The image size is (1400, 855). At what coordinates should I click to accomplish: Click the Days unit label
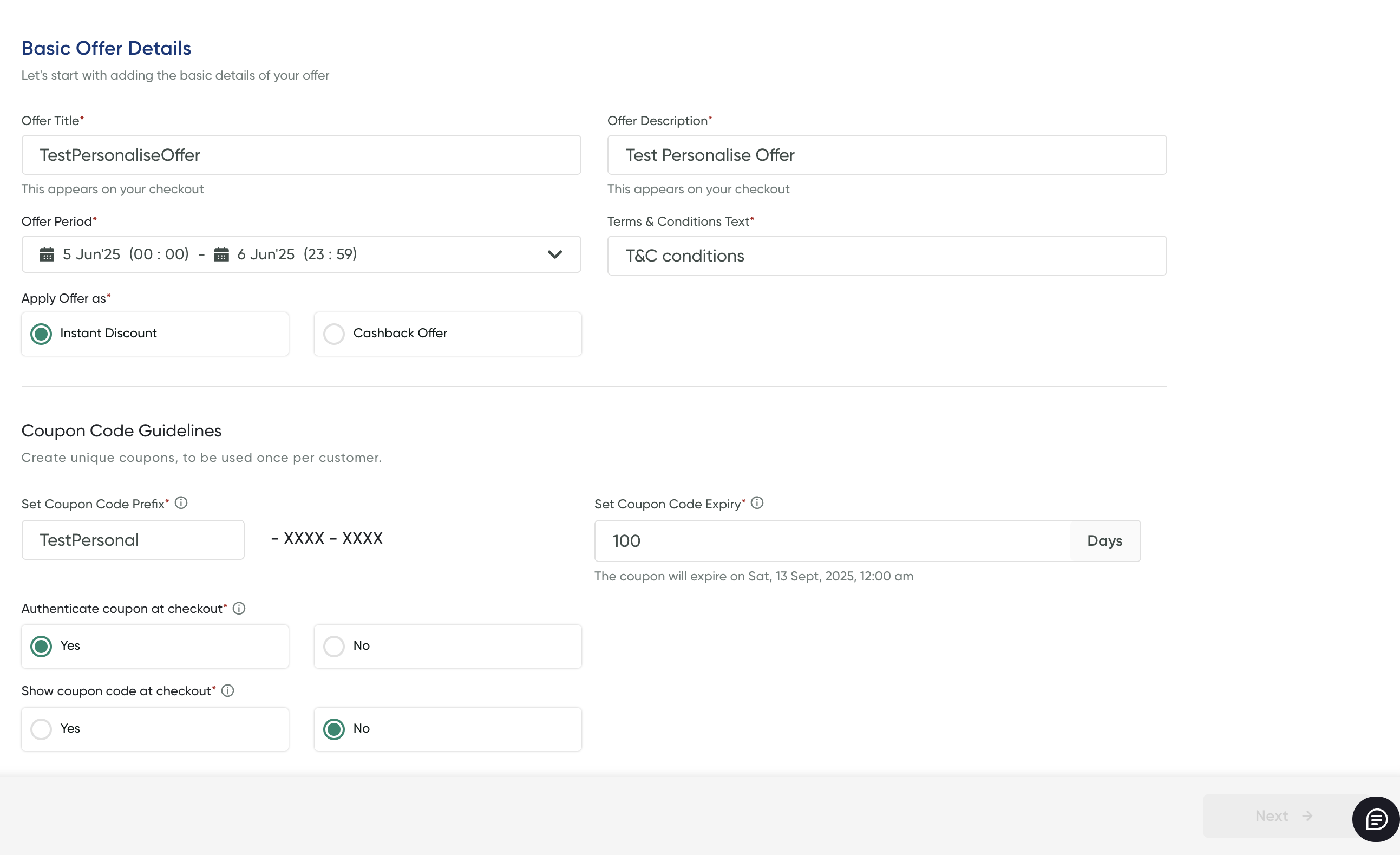[x=1104, y=541]
